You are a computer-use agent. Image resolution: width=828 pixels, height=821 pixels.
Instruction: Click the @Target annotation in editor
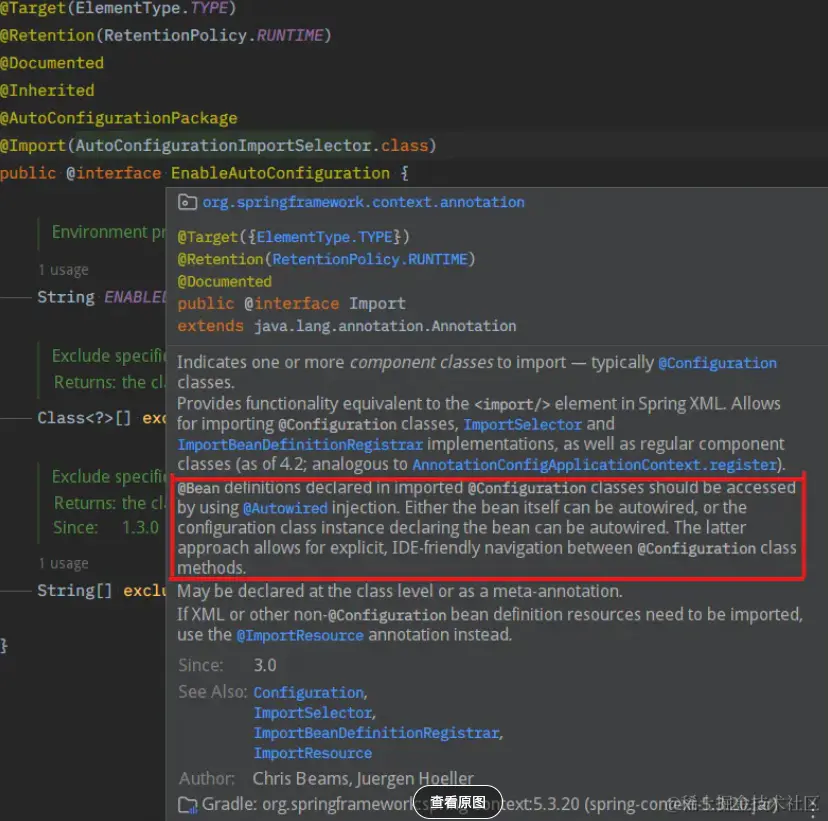click(33, 8)
